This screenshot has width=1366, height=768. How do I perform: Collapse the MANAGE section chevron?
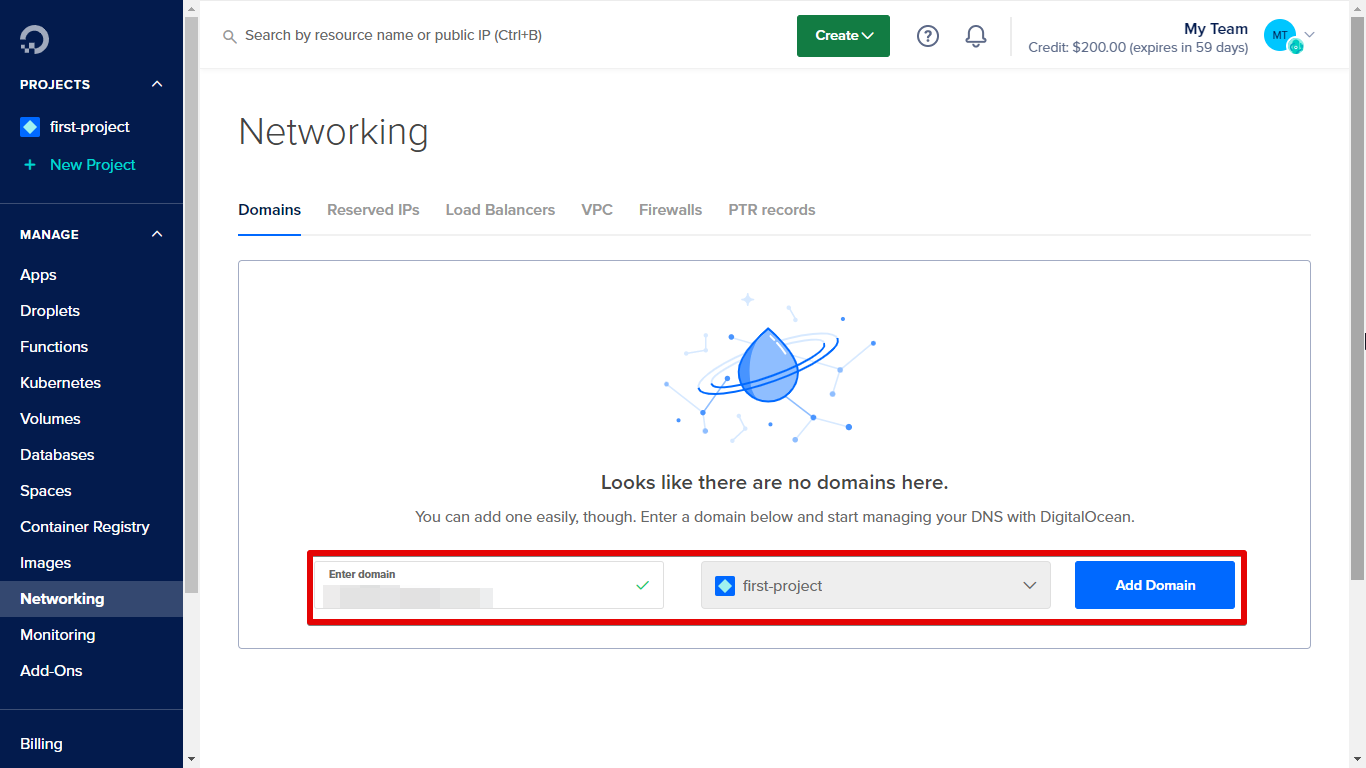pos(157,234)
